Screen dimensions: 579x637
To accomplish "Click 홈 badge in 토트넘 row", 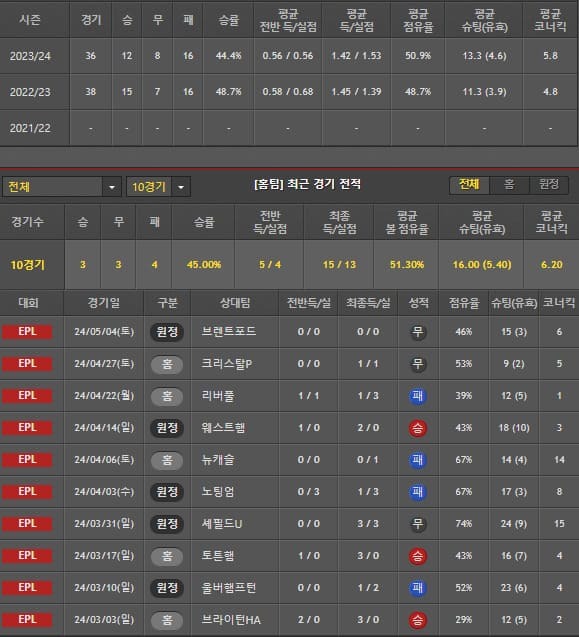I will pos(167,556).
